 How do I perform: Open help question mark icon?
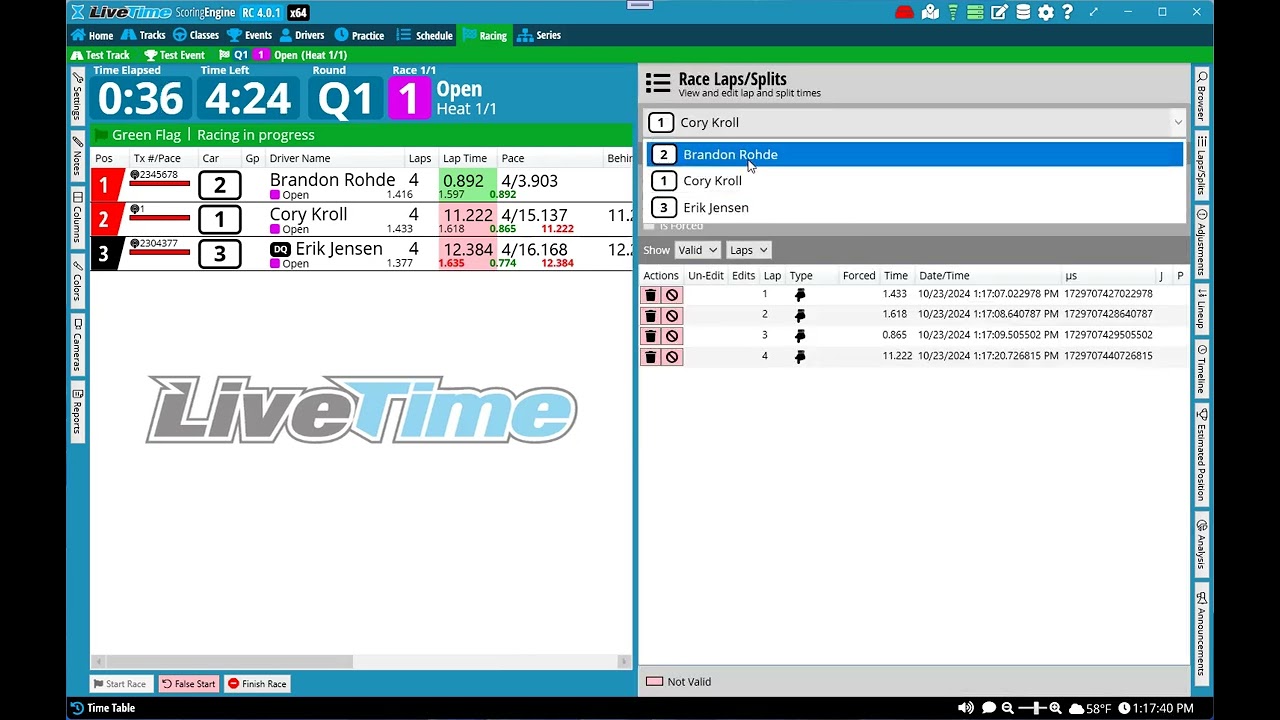tap(1068, 12)
